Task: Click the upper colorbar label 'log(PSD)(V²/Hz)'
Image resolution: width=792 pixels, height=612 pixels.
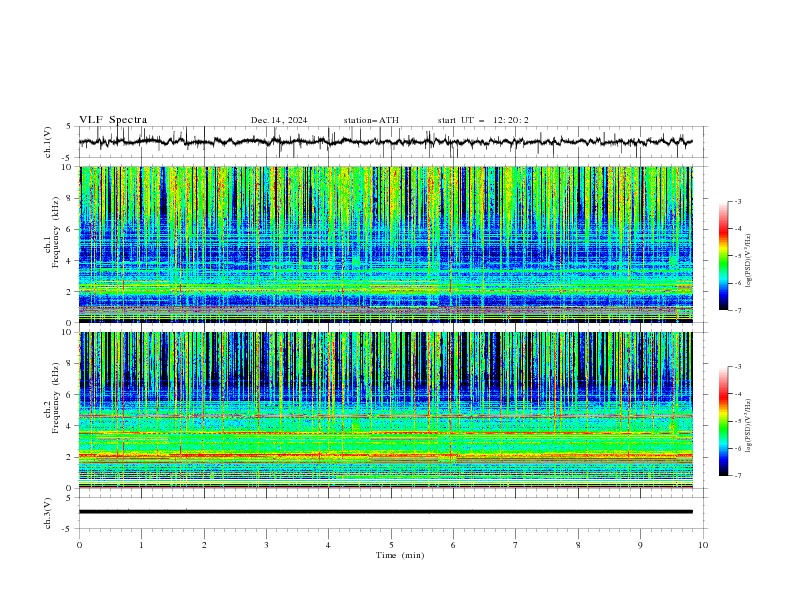Action: [x=748, y=261]
